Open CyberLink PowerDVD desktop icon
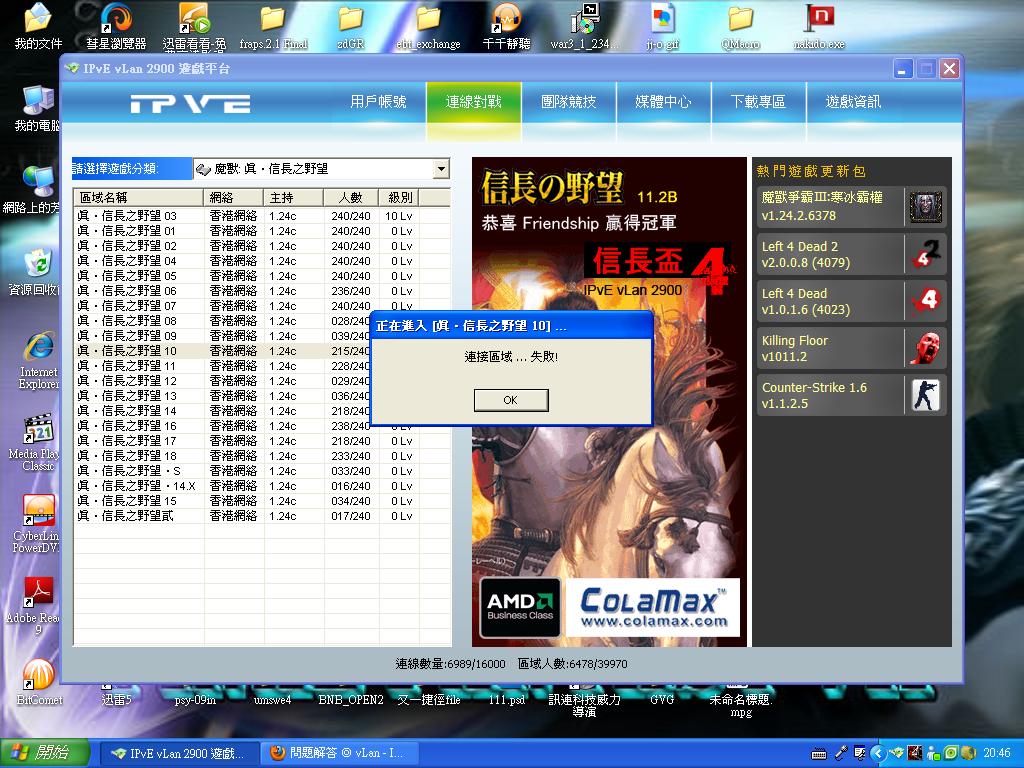 coord(37,524)
